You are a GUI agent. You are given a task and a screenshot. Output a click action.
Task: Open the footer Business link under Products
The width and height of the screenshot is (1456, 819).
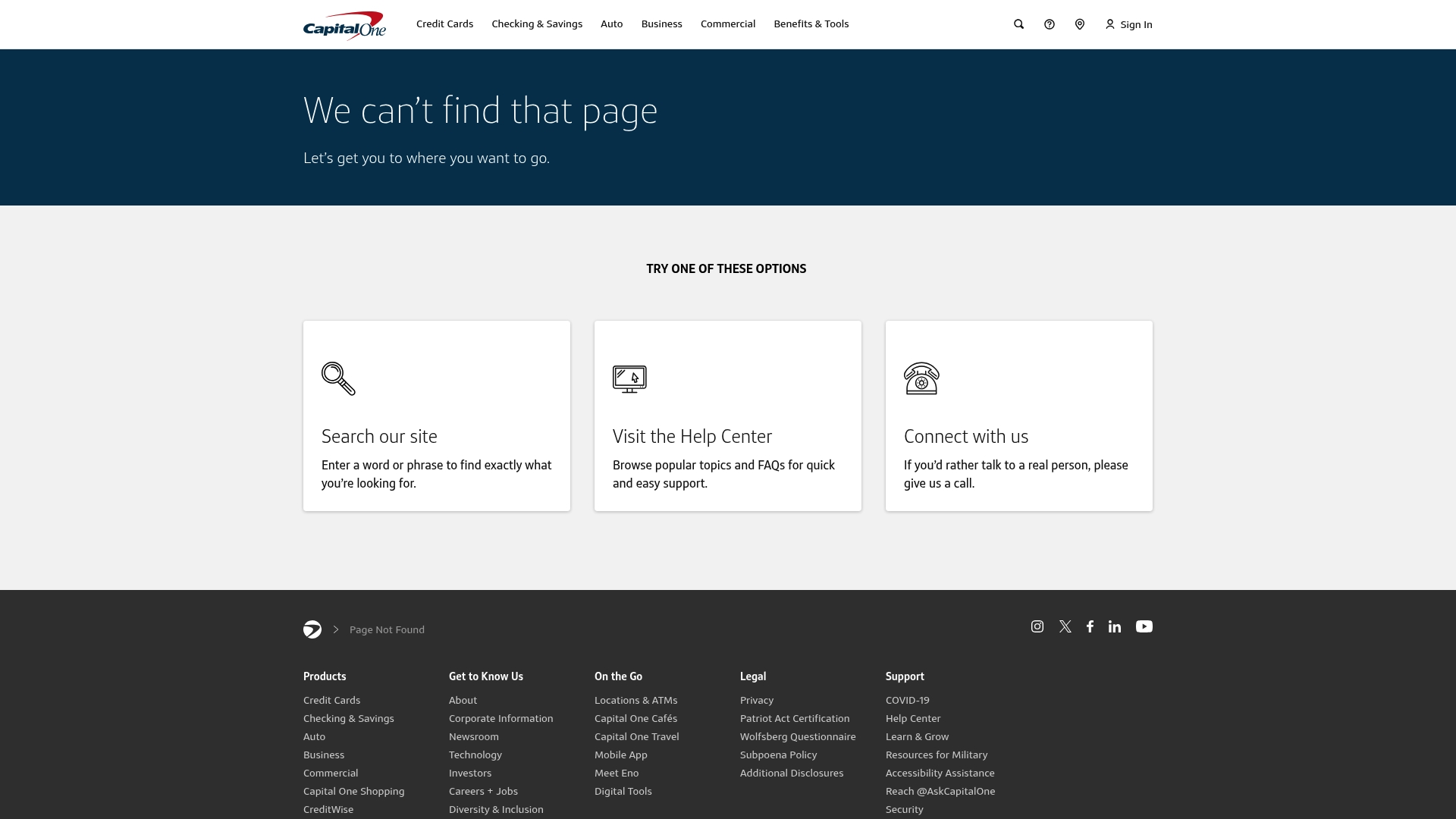point(324,755)
